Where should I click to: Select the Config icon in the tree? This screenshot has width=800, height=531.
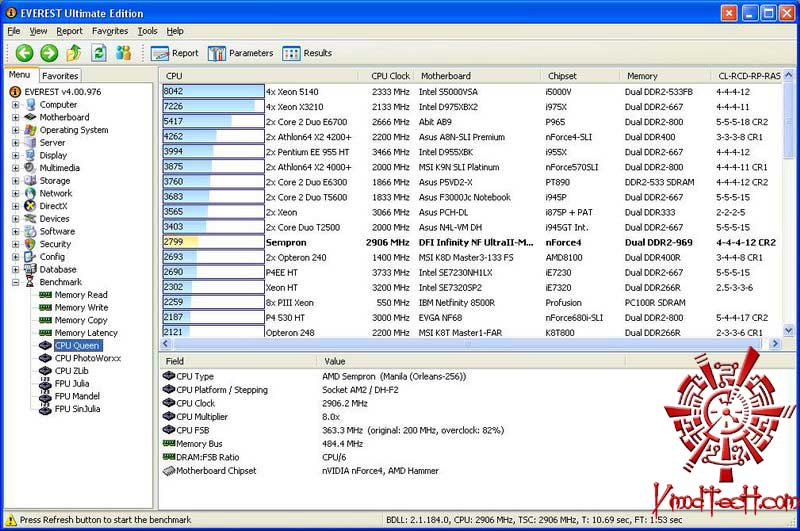[x=31, y=257]
